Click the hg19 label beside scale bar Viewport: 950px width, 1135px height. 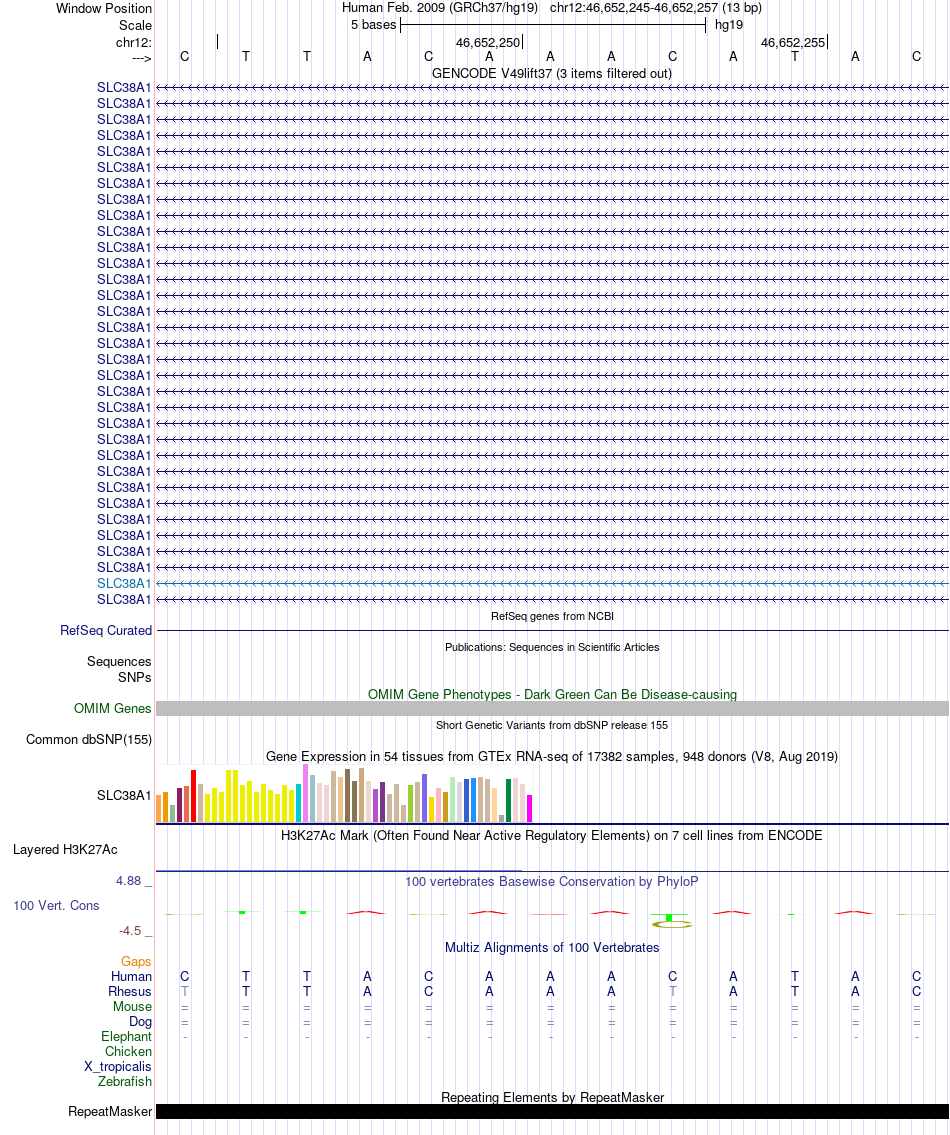728,25
